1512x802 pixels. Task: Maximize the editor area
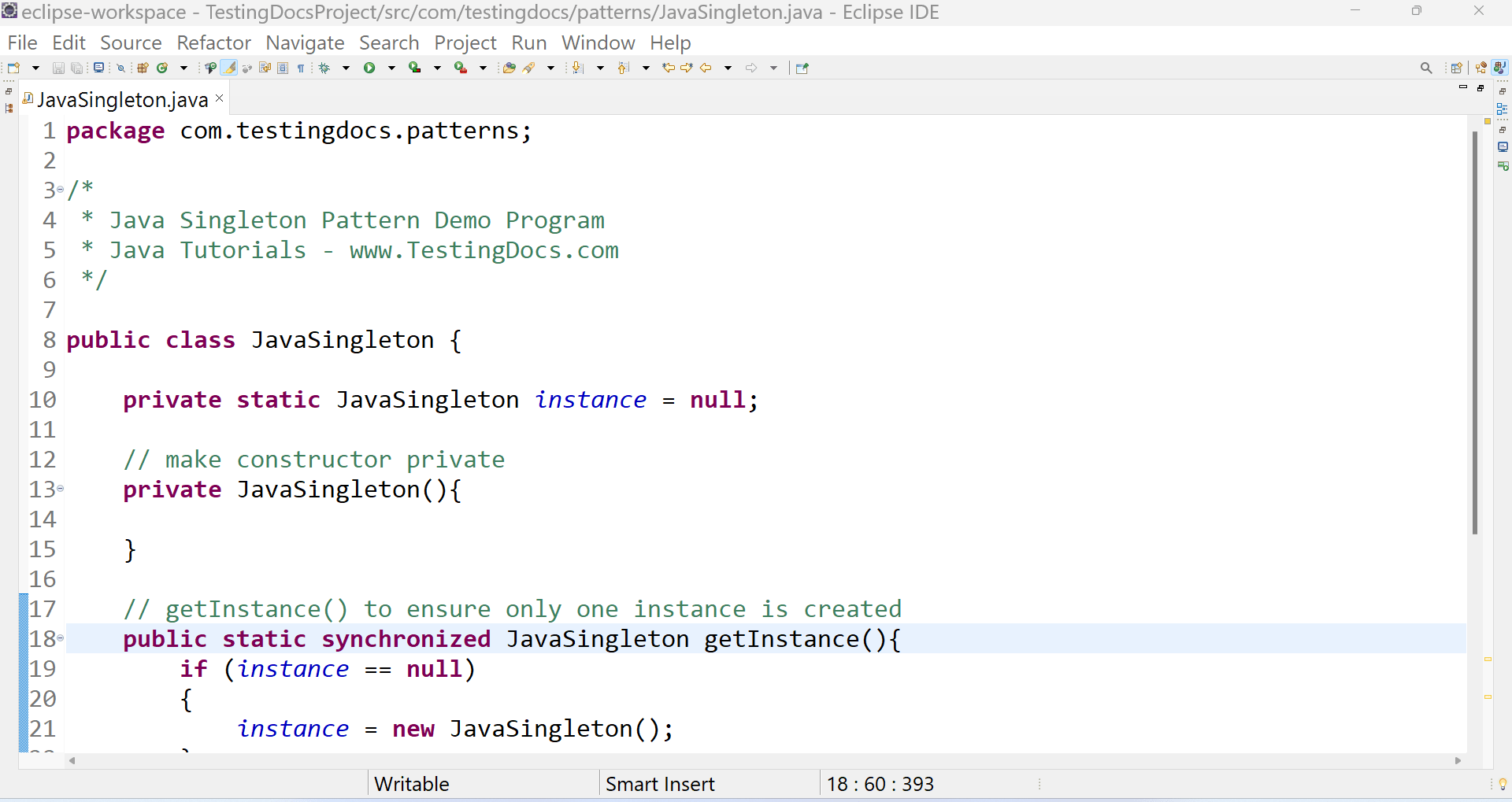point(1481,88)
